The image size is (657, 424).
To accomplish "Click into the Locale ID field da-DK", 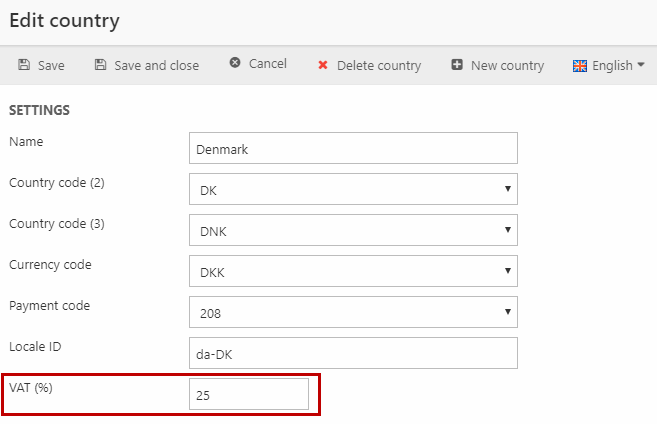I will click(x=352, y=353).
